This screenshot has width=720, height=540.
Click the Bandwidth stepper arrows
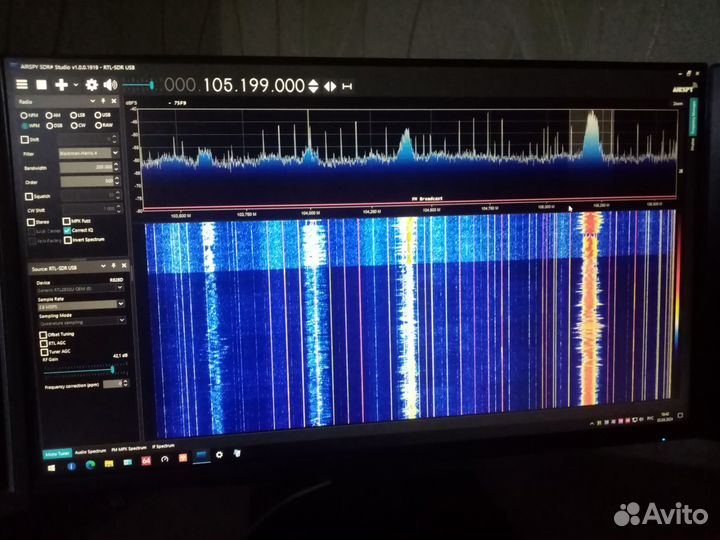pyautogui.click(x=117, y=167)
